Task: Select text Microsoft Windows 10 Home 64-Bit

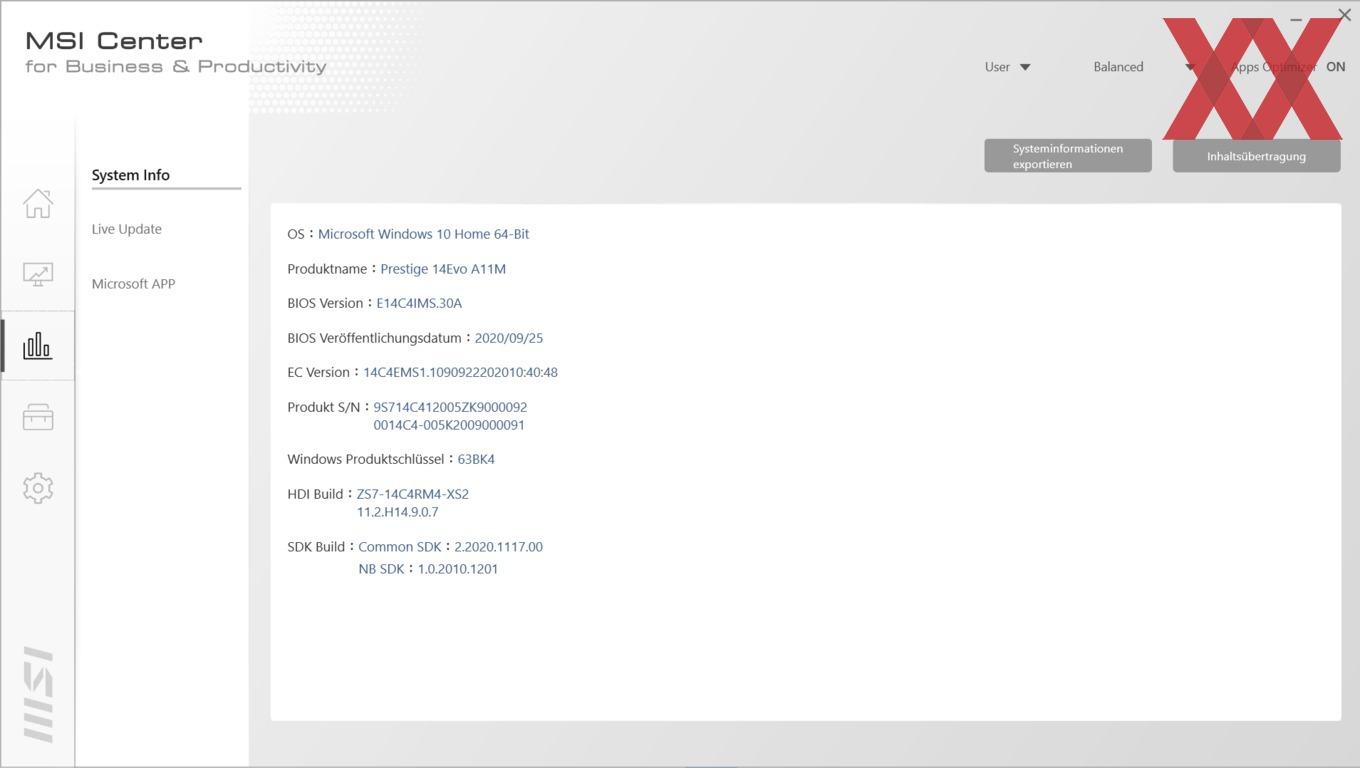Action: (x=424, y=234)
